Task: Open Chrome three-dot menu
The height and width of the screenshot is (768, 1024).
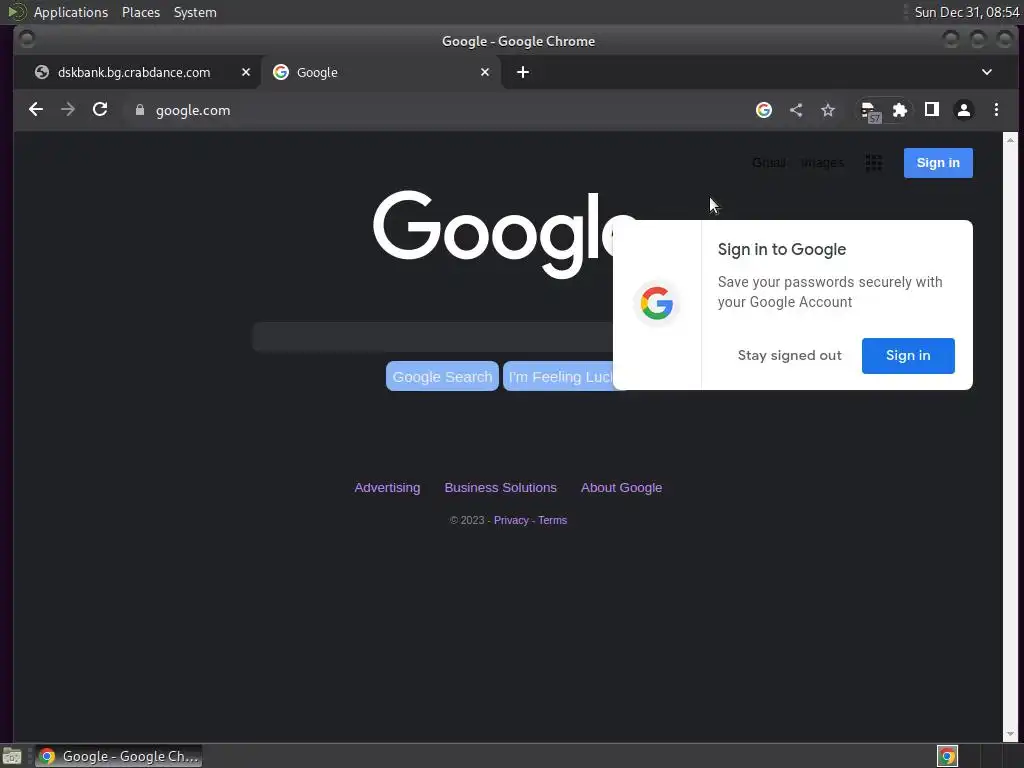Action: point(996,110)
